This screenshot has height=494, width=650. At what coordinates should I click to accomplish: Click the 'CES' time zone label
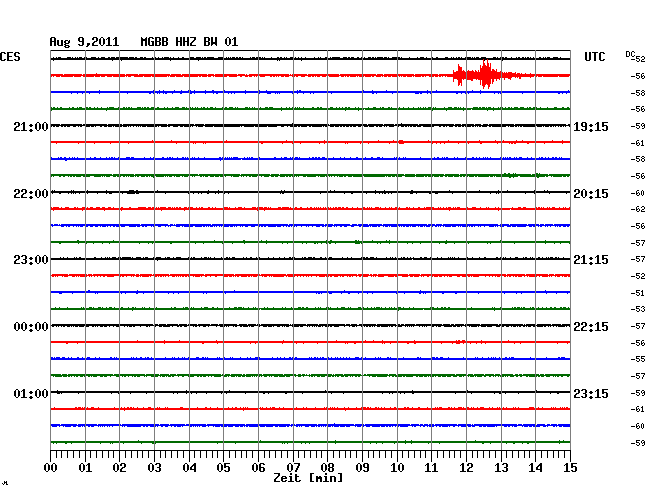point(10,57)
